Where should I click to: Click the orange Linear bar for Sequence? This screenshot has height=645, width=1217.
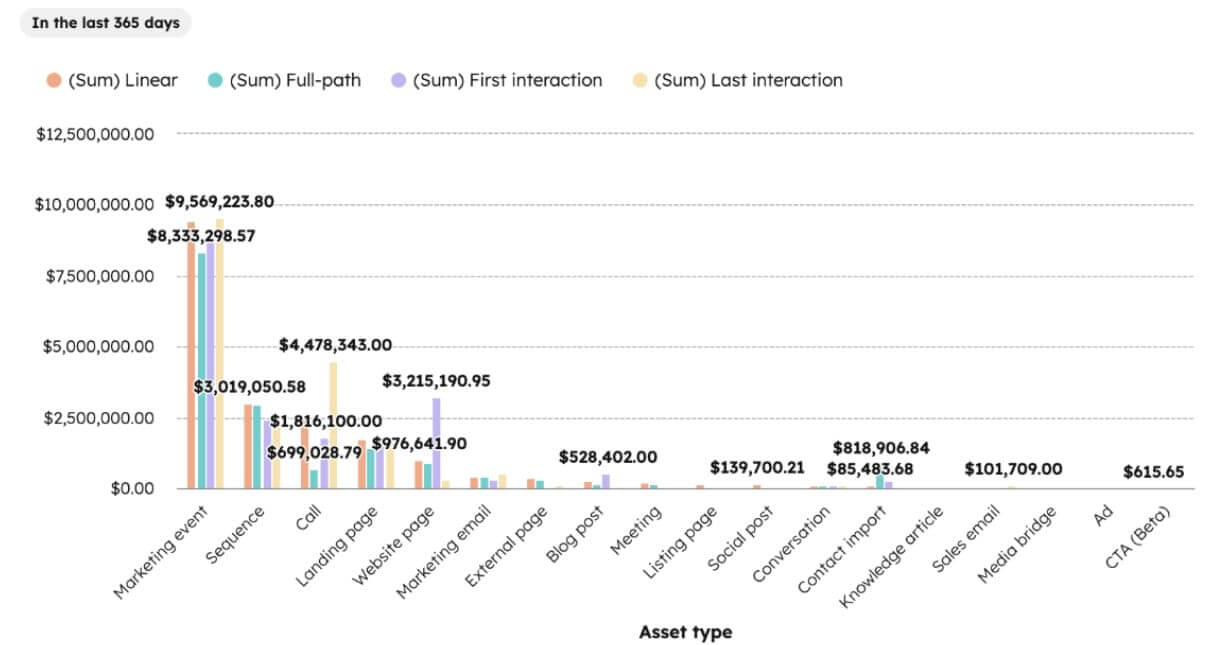coord(248,446)
